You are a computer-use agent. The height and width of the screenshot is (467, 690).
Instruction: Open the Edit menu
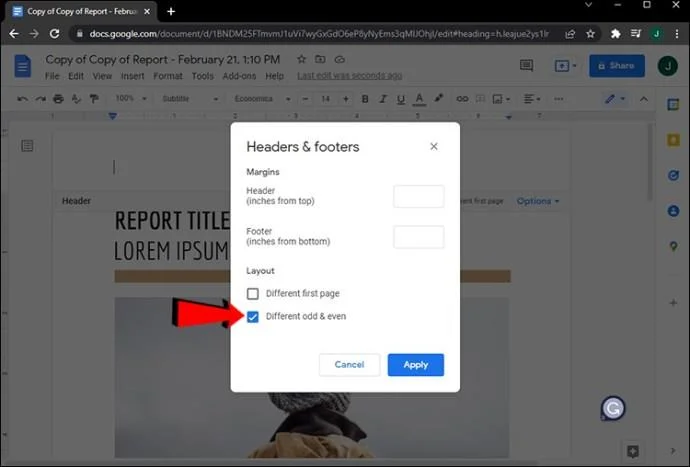pos(76,76)
